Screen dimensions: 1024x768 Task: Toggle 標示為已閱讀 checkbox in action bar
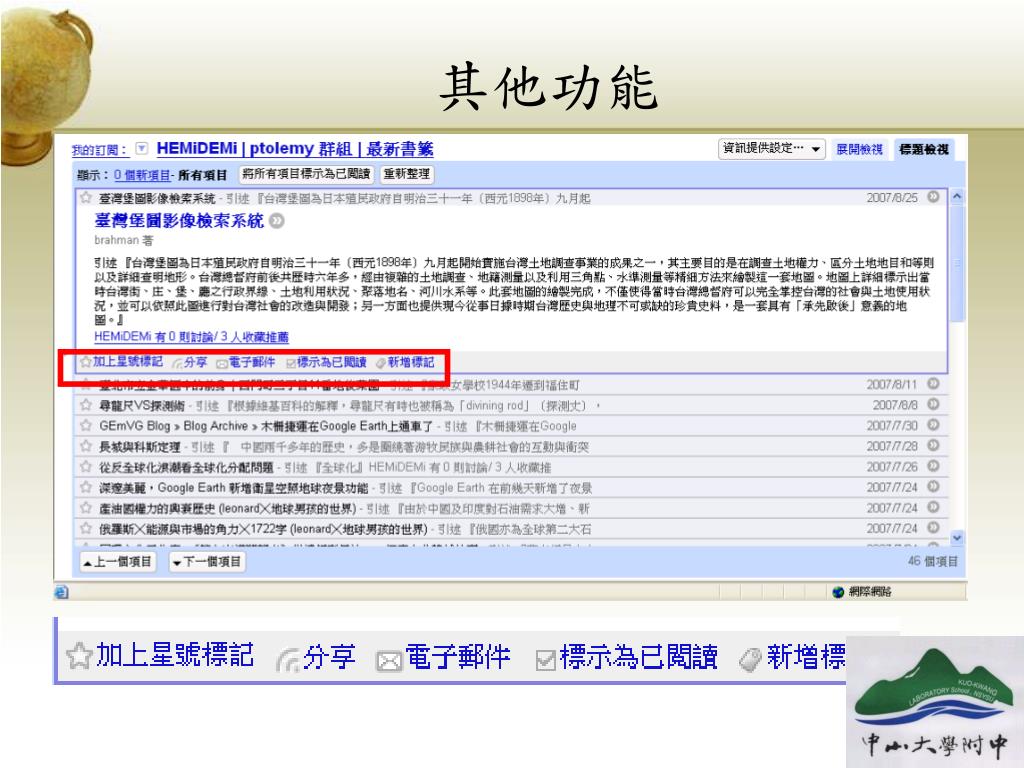[x=291, y=363]
